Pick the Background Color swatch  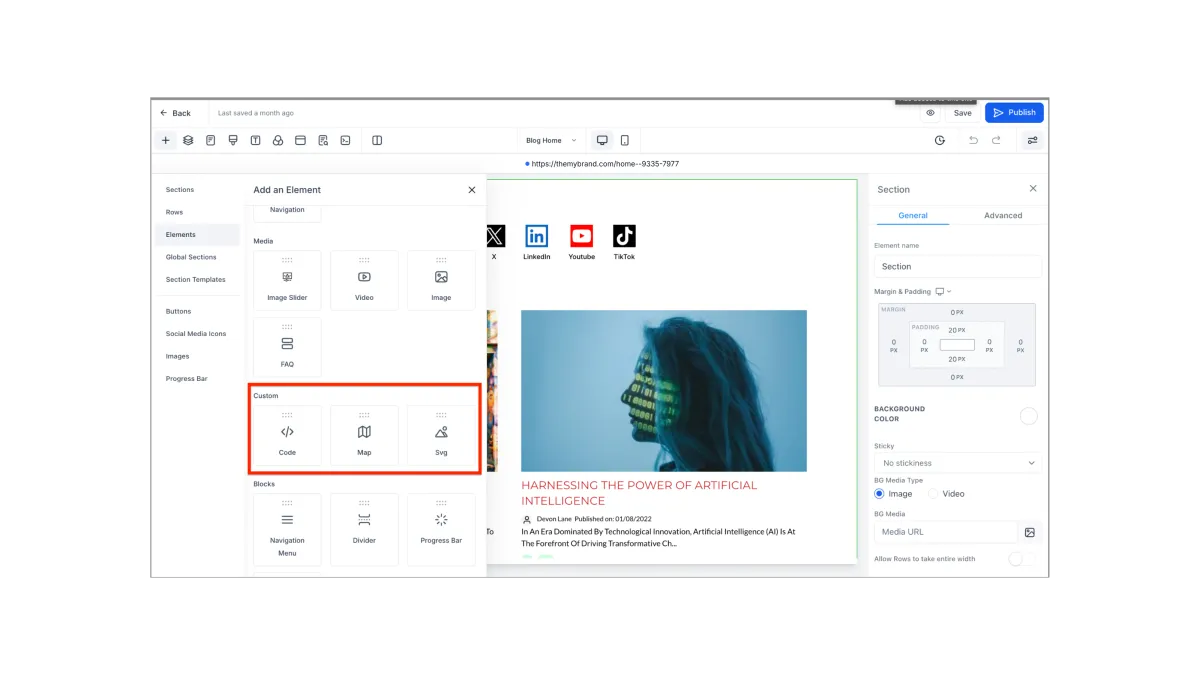1028,416
